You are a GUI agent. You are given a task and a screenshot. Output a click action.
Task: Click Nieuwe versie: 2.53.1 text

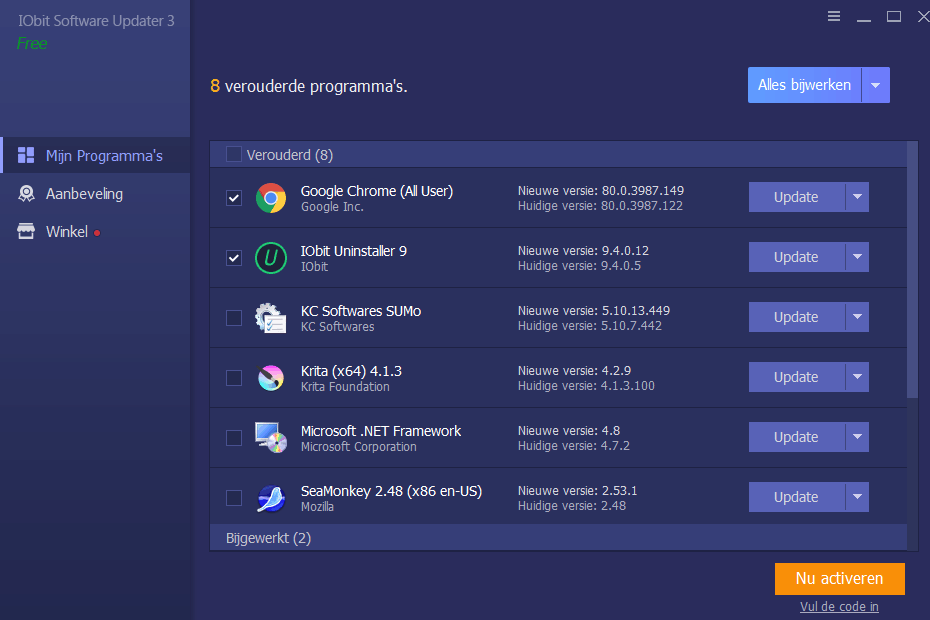pos(578,491)
